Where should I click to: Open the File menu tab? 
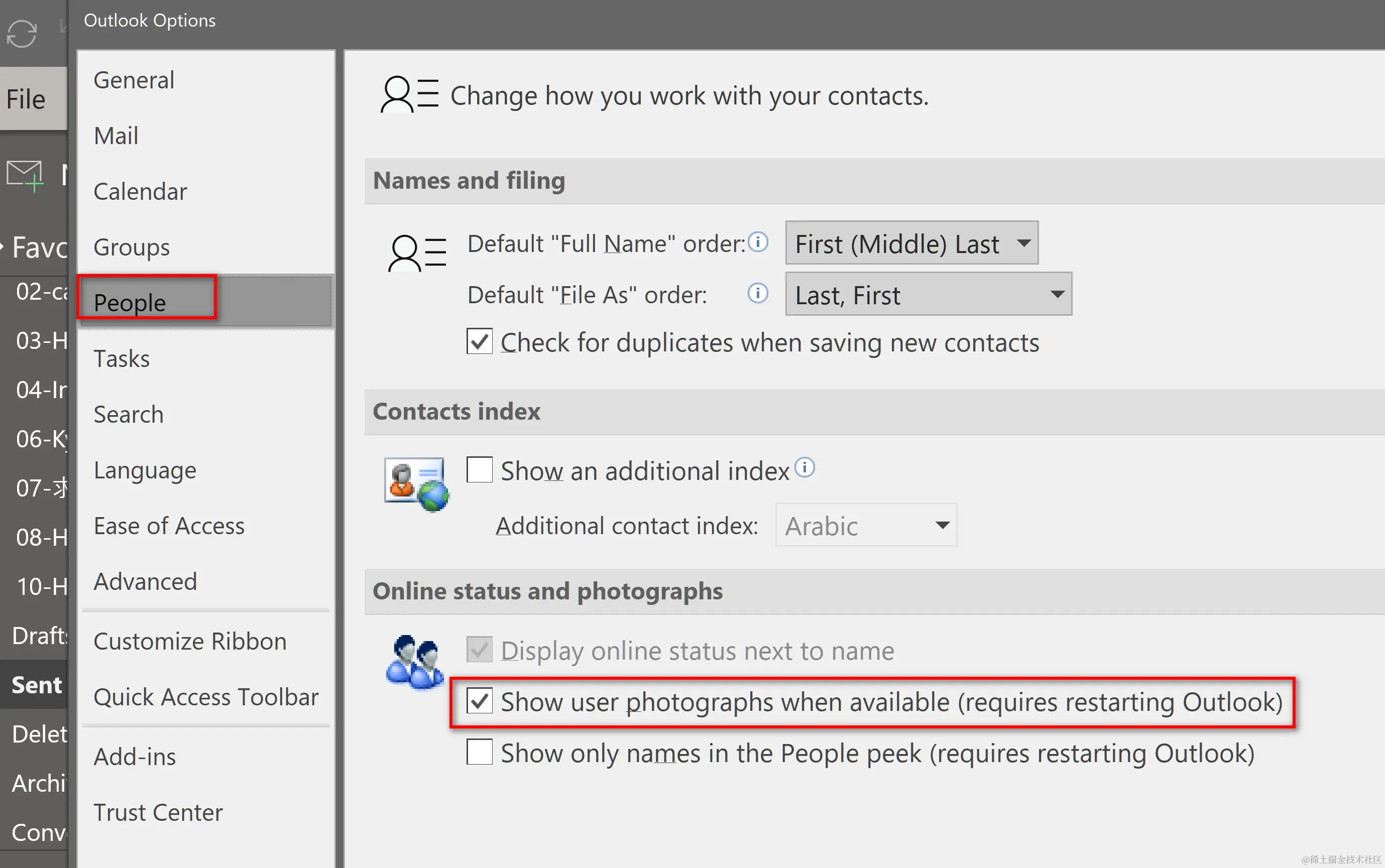pos(27,99)
